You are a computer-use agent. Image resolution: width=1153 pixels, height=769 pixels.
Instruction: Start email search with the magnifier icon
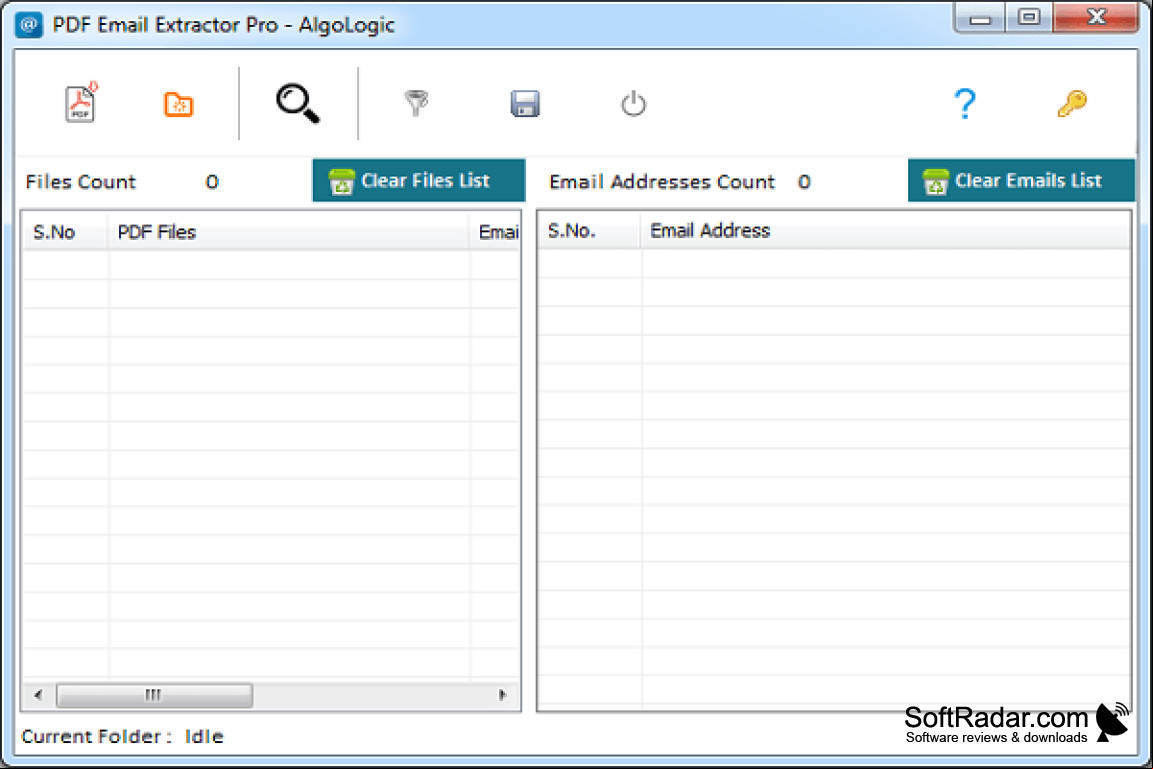[298, 103]
